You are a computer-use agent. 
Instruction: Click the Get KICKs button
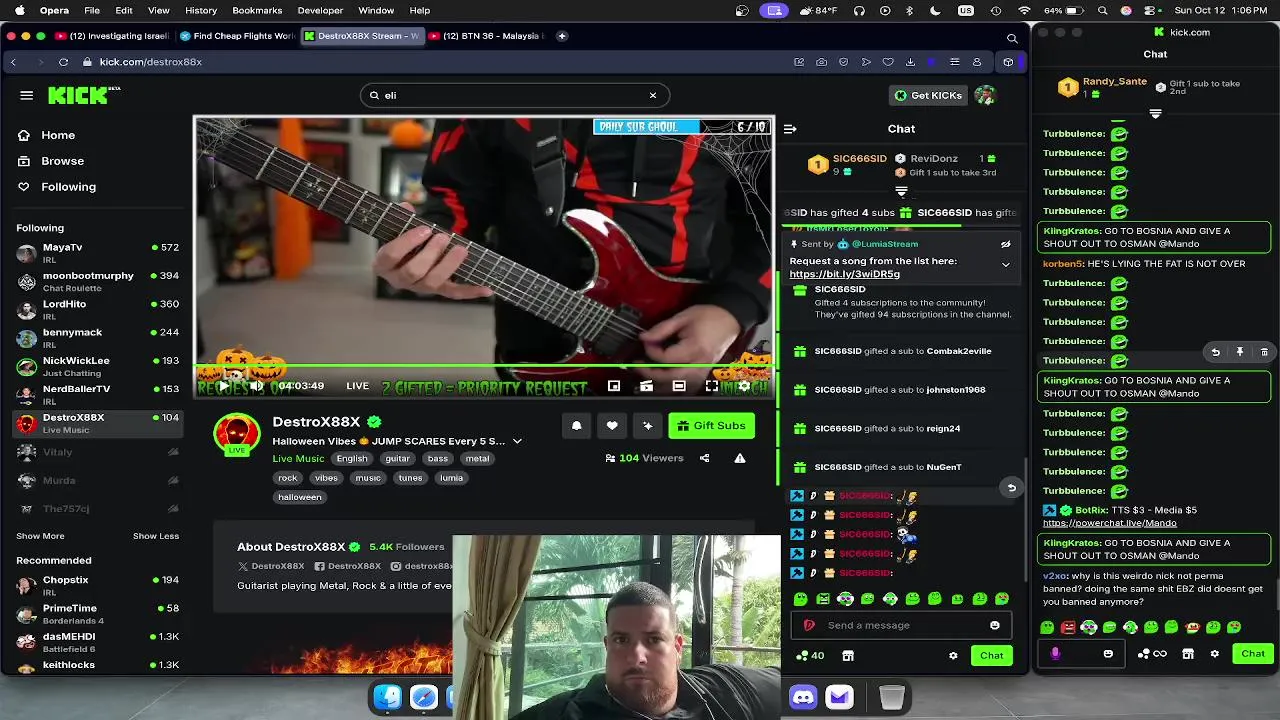tap(928, 95)
